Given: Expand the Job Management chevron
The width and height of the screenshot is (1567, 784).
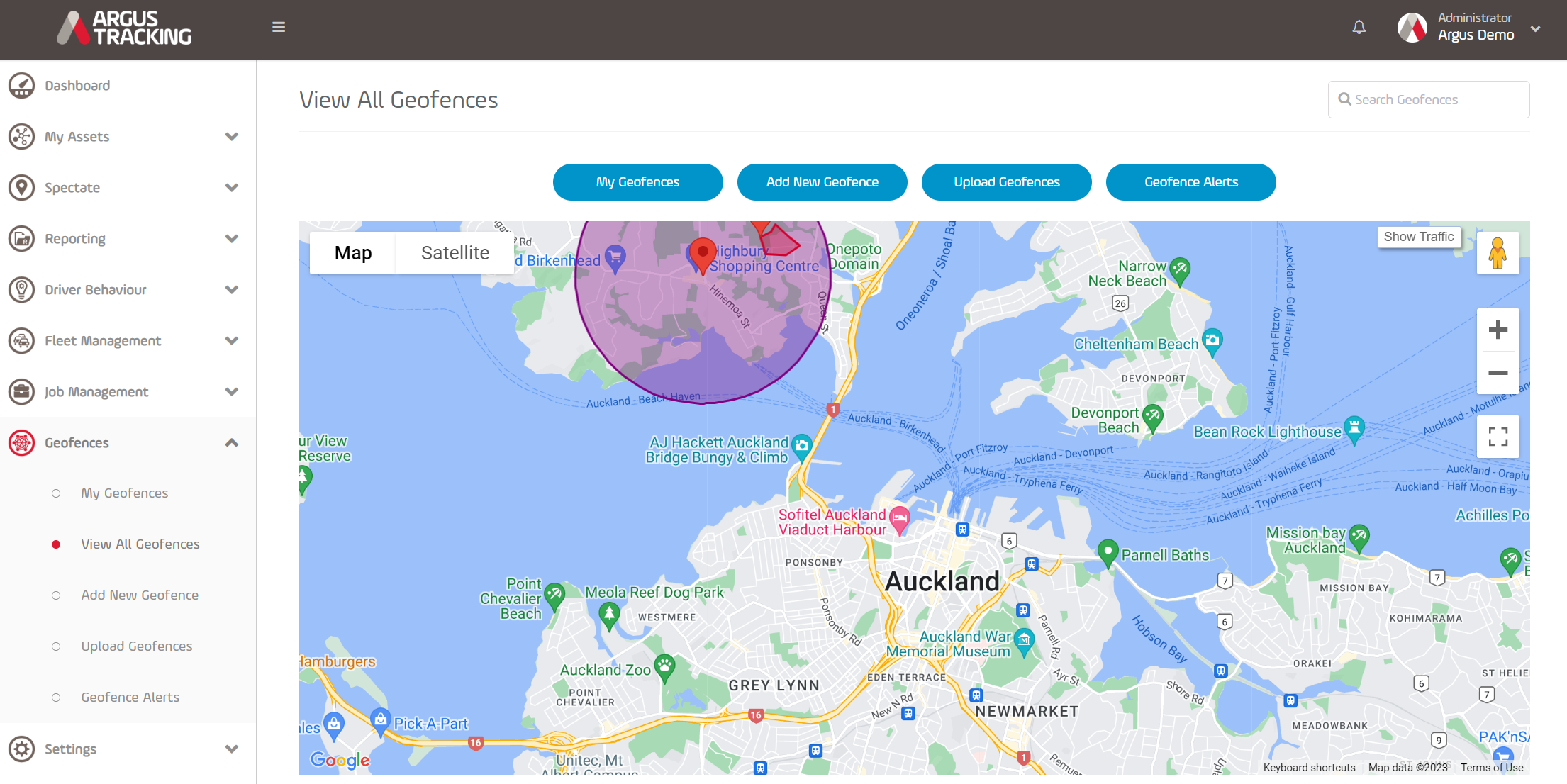Looking at the screenshot, I should click(231, 391).
